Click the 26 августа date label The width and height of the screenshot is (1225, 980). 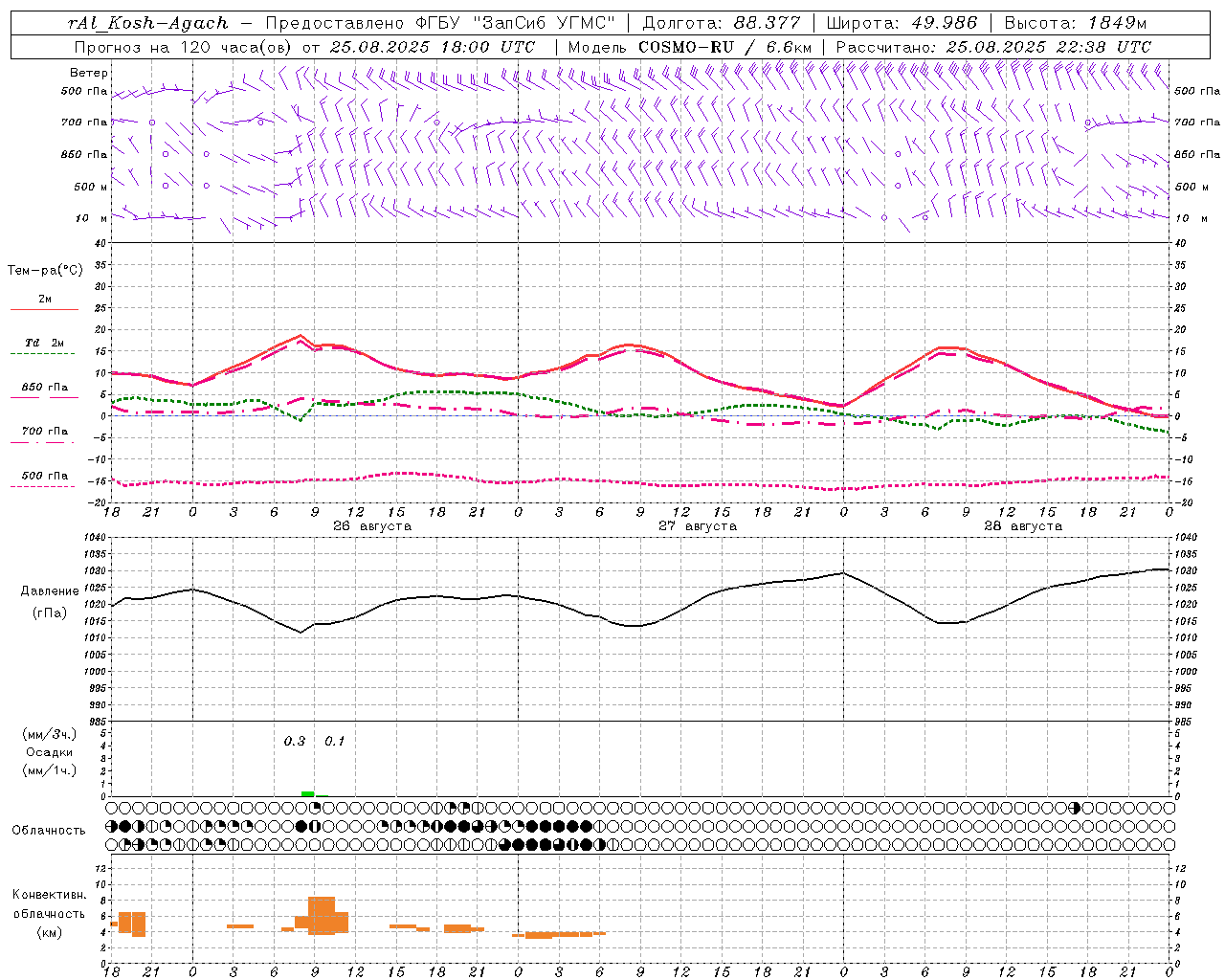[371, 526]
